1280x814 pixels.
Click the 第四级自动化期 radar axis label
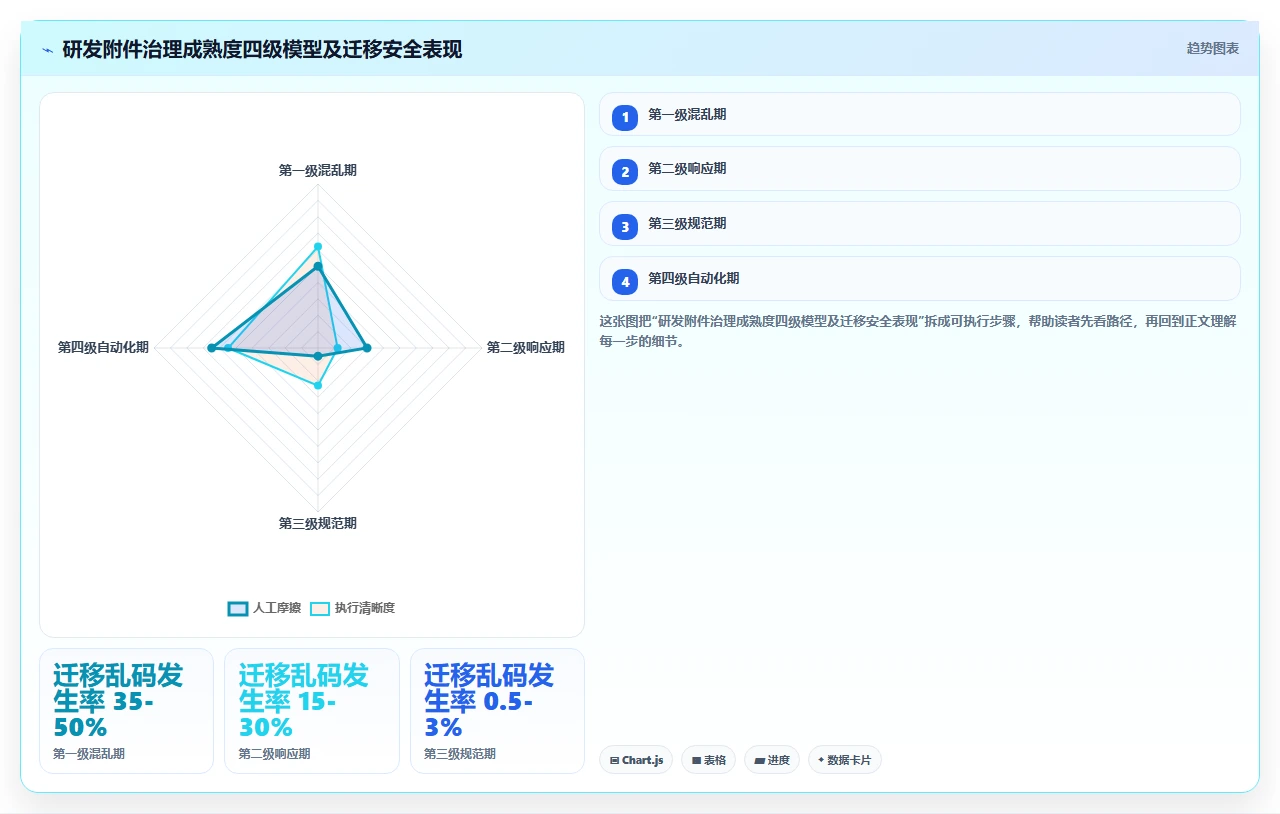103,347
